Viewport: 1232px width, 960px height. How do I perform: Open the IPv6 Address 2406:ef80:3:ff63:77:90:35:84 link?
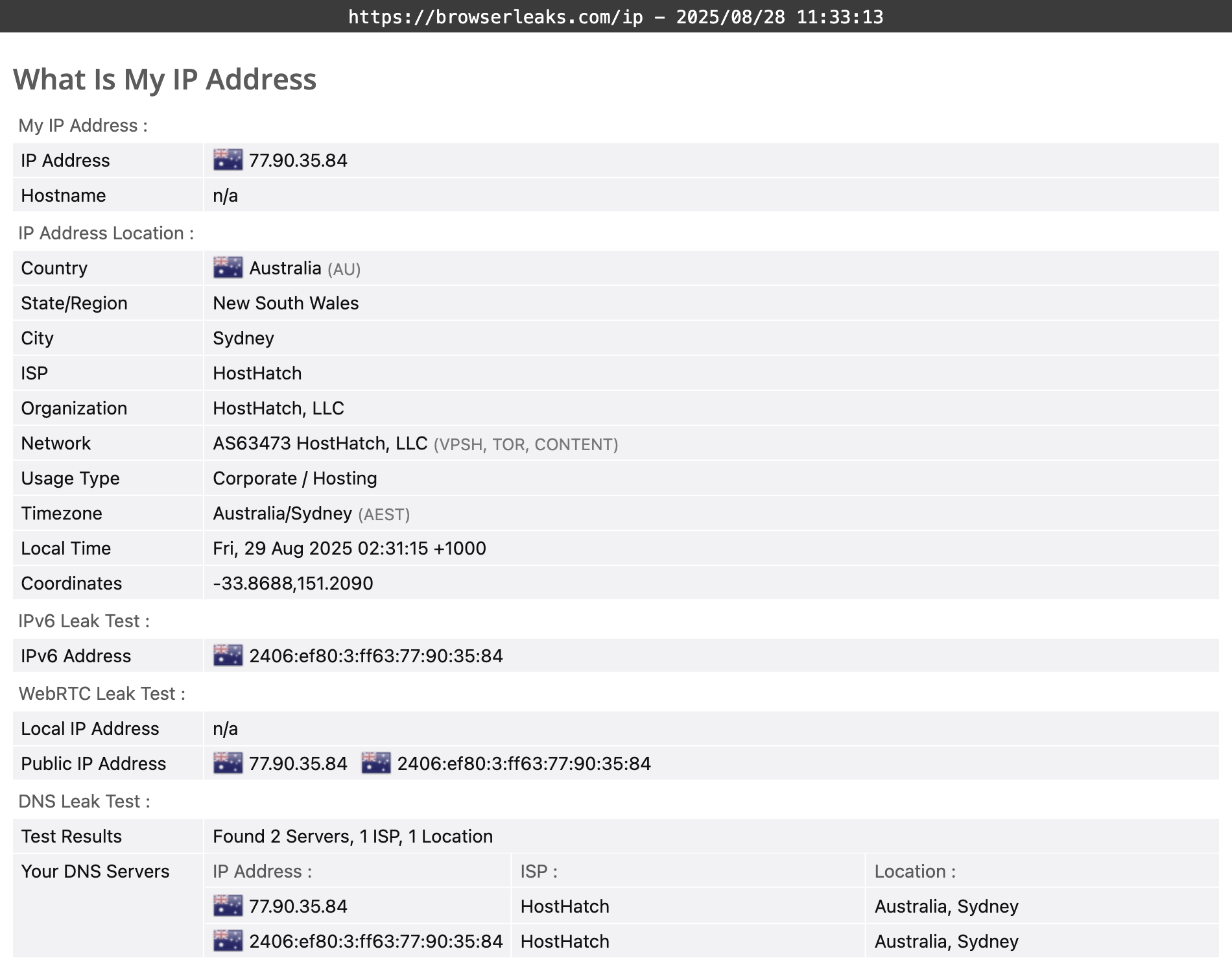tap(376, 656)
